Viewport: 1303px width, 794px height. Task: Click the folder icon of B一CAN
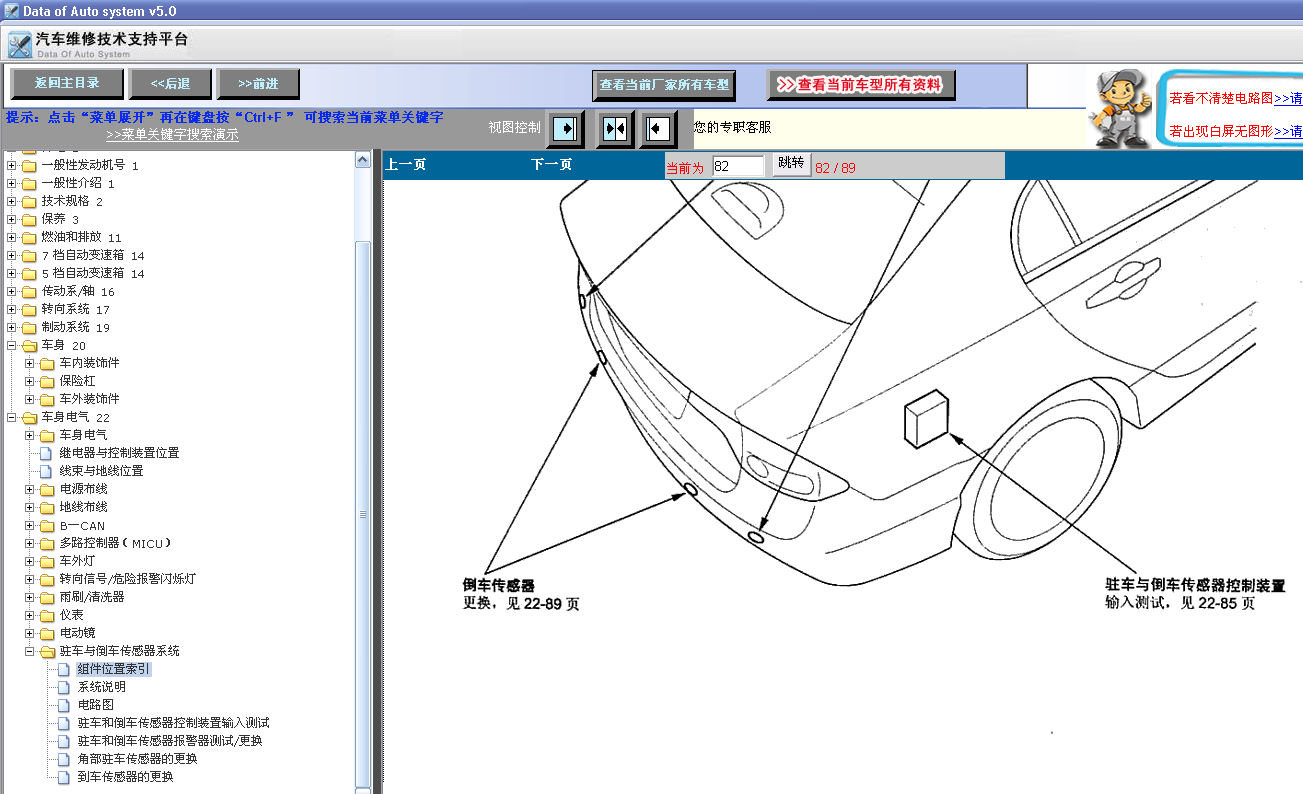(47, 525)
